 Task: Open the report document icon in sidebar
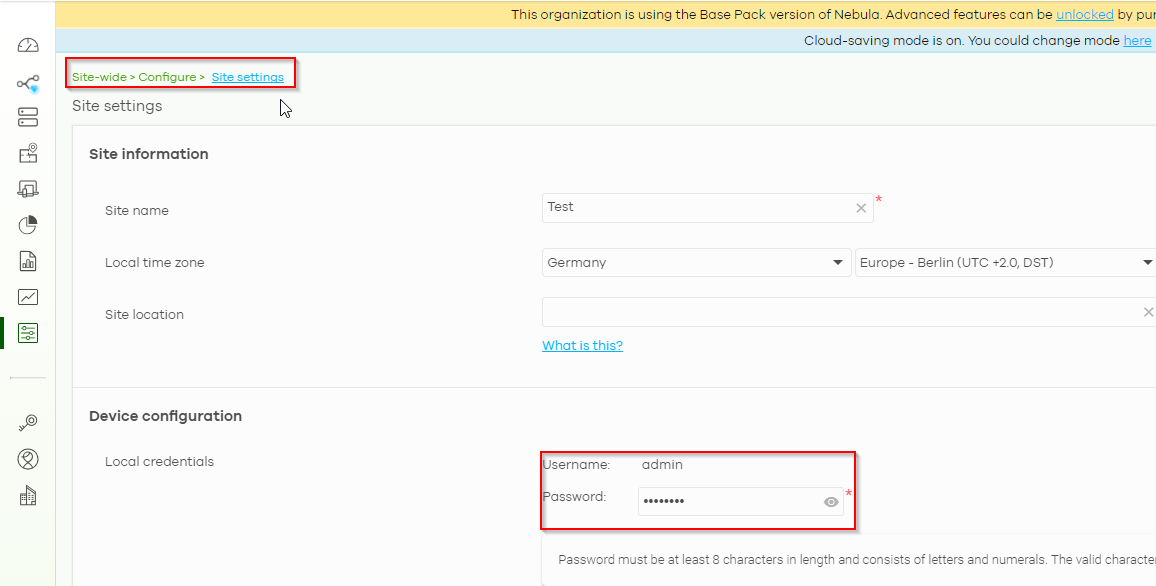(x=28, y=261)
